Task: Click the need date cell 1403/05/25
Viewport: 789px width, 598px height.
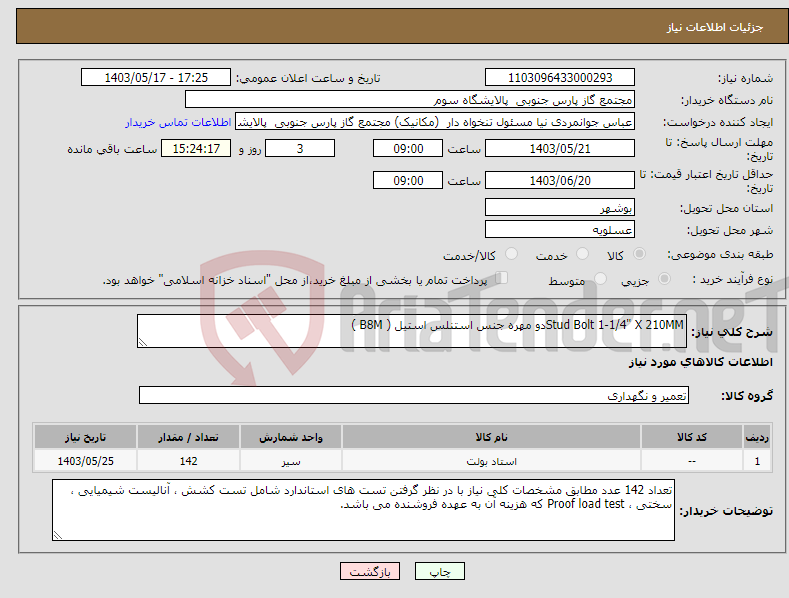Action: [x=85, y=461]
